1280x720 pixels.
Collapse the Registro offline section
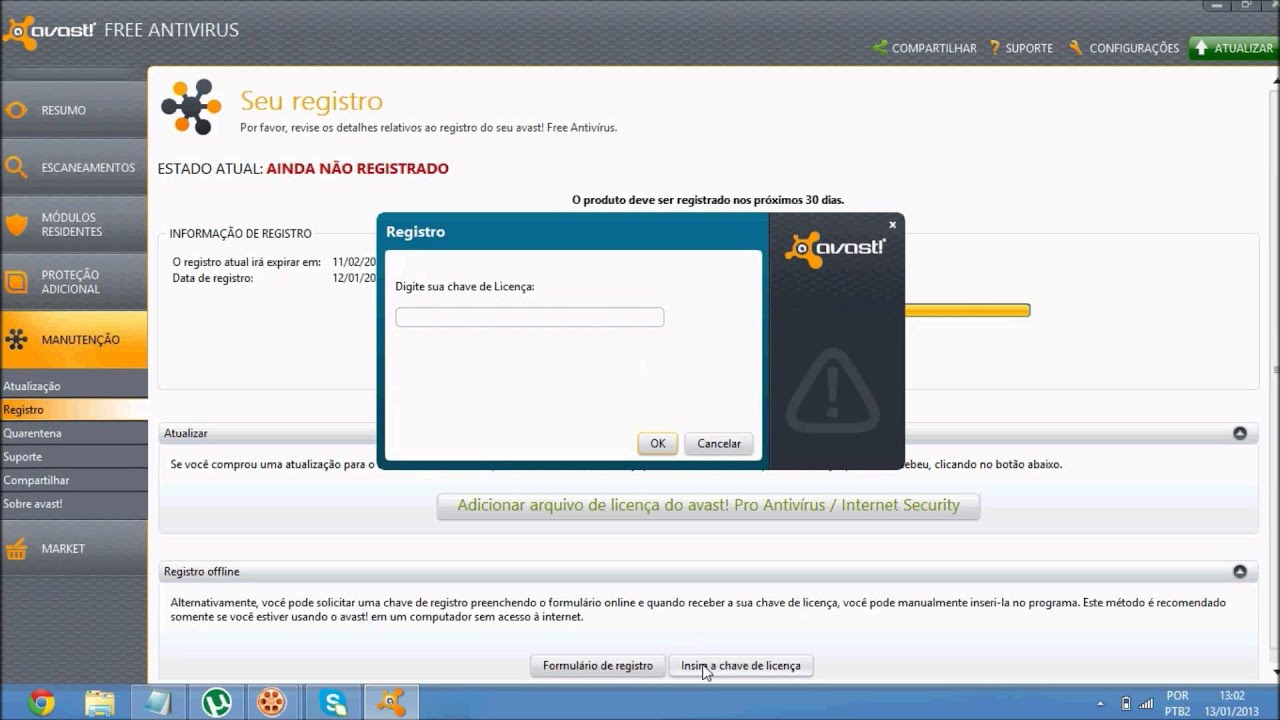[x=1240, y=572]
